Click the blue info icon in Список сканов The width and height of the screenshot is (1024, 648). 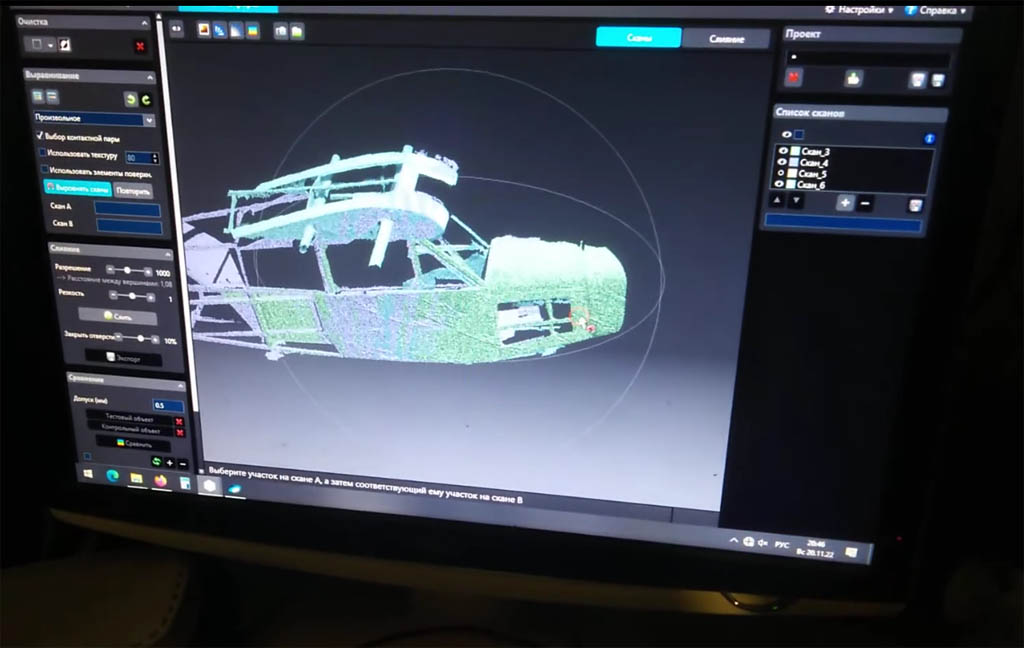(x=929, y=138)
